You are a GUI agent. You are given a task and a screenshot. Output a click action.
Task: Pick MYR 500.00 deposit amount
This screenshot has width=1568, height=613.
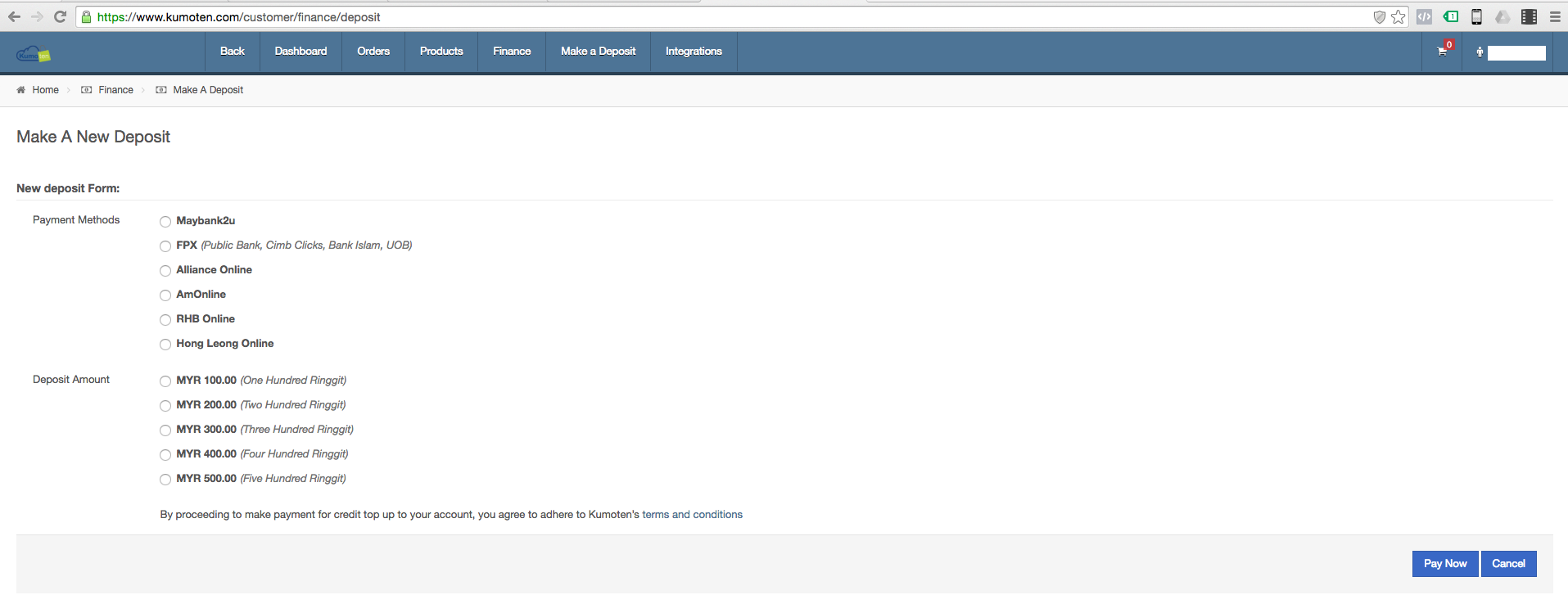[165, 480]
